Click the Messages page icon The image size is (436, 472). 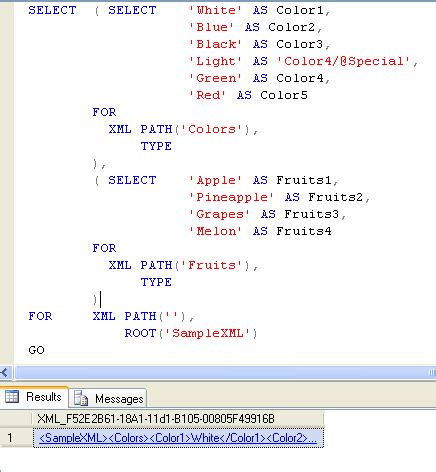click(x=81, y=398)
